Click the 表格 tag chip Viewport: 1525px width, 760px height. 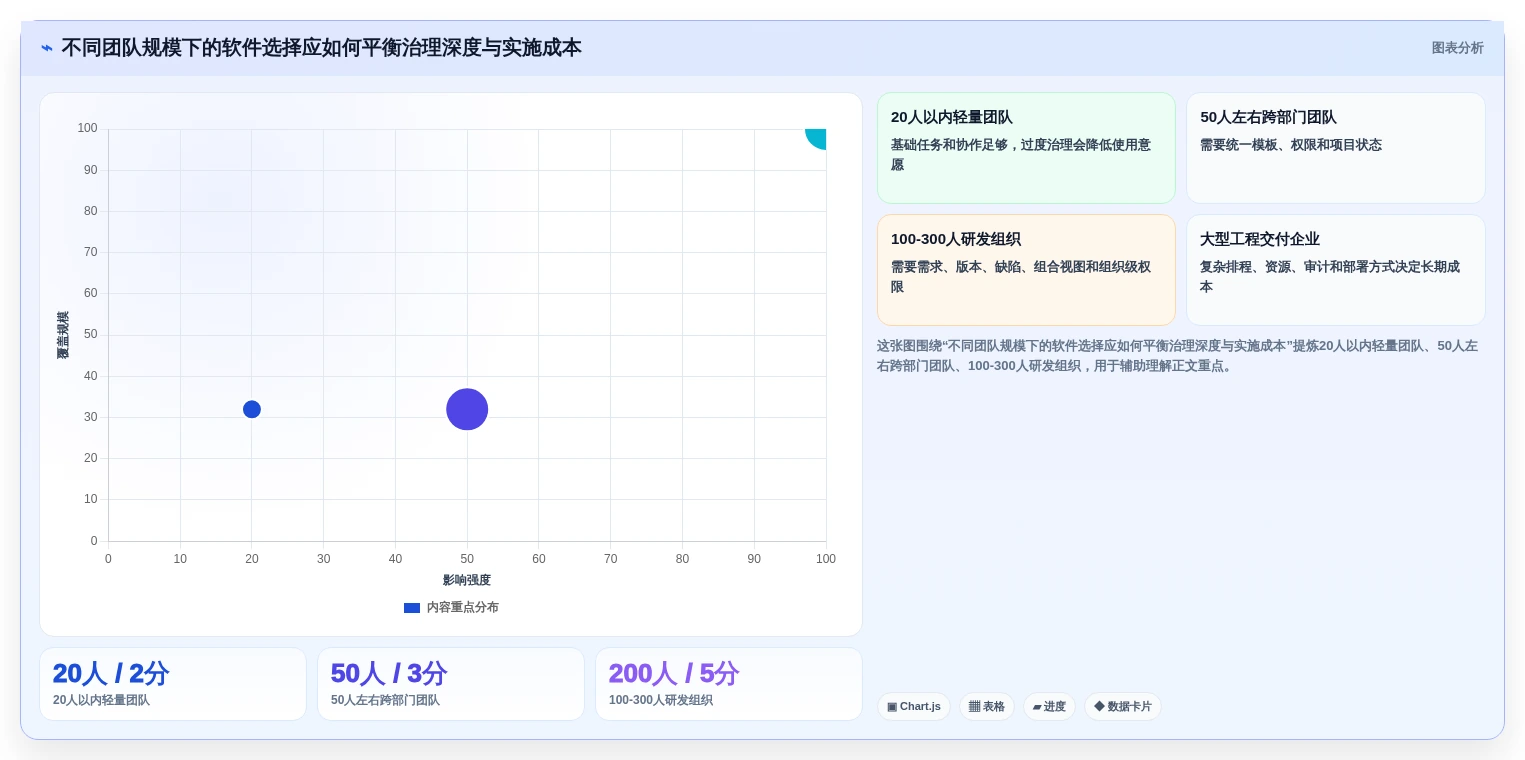point(987,707)
